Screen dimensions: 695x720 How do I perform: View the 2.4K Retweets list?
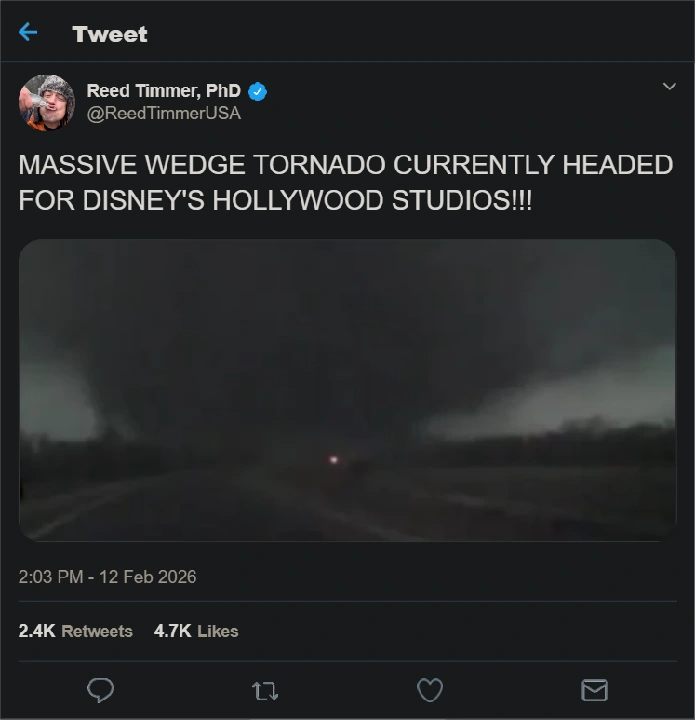[x=75, y=631]
